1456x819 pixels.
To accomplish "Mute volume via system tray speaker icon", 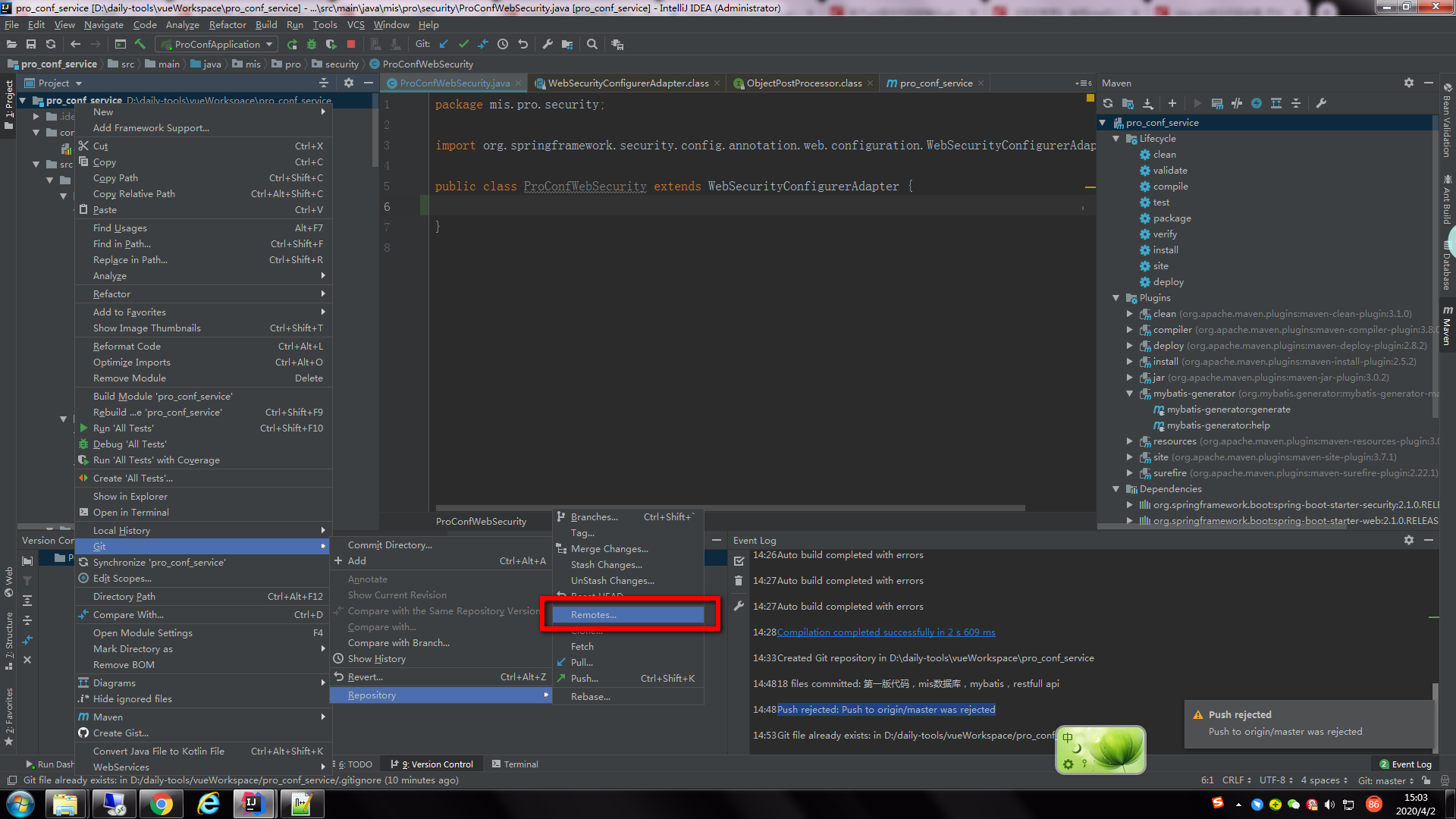I will [x=1329, y=805].
